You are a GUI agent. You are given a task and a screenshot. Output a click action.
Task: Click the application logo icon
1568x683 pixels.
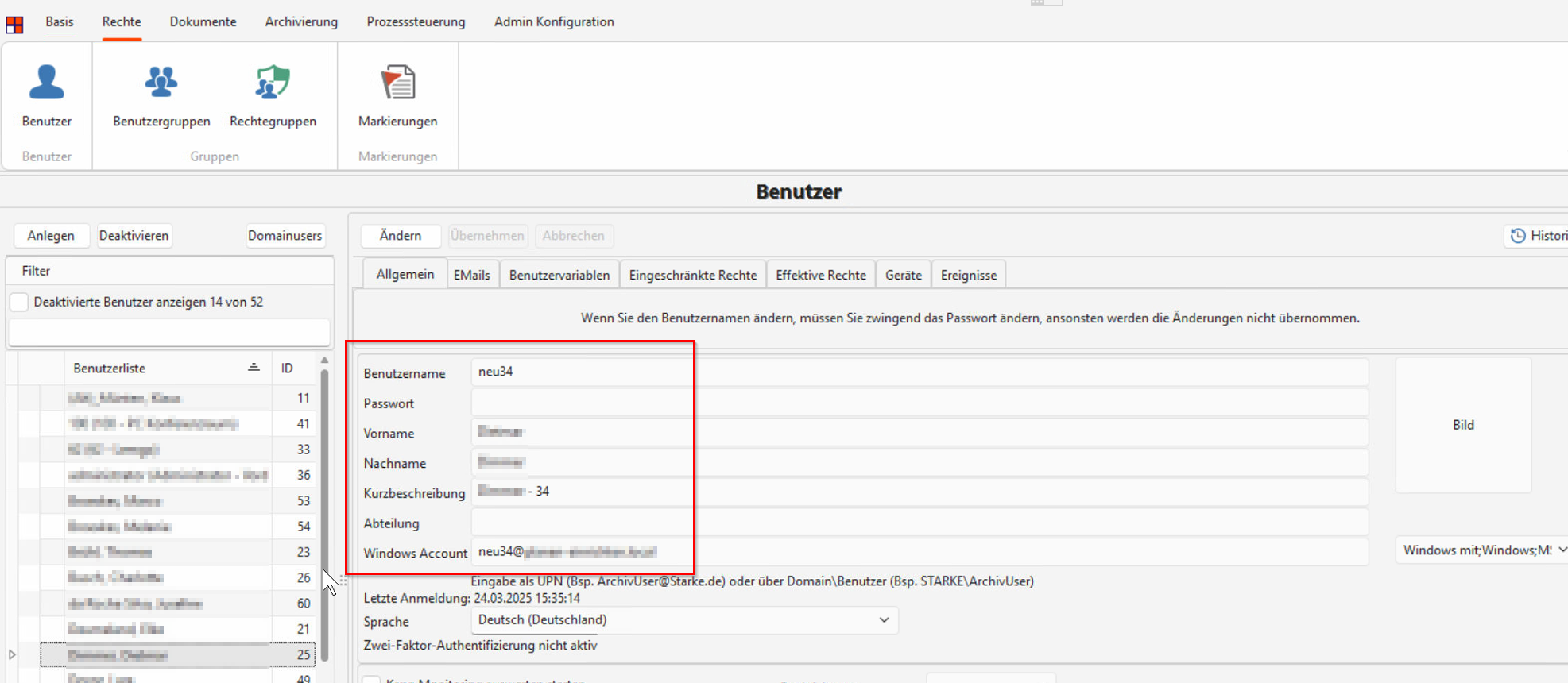(14, 24)
